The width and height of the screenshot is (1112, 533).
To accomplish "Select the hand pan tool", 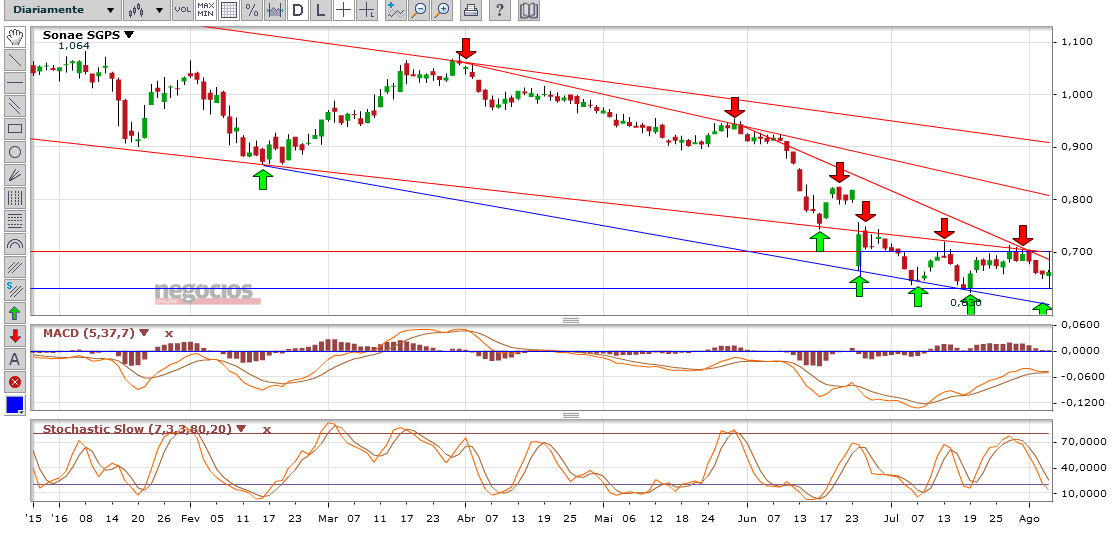I will (x=15, y=37).
